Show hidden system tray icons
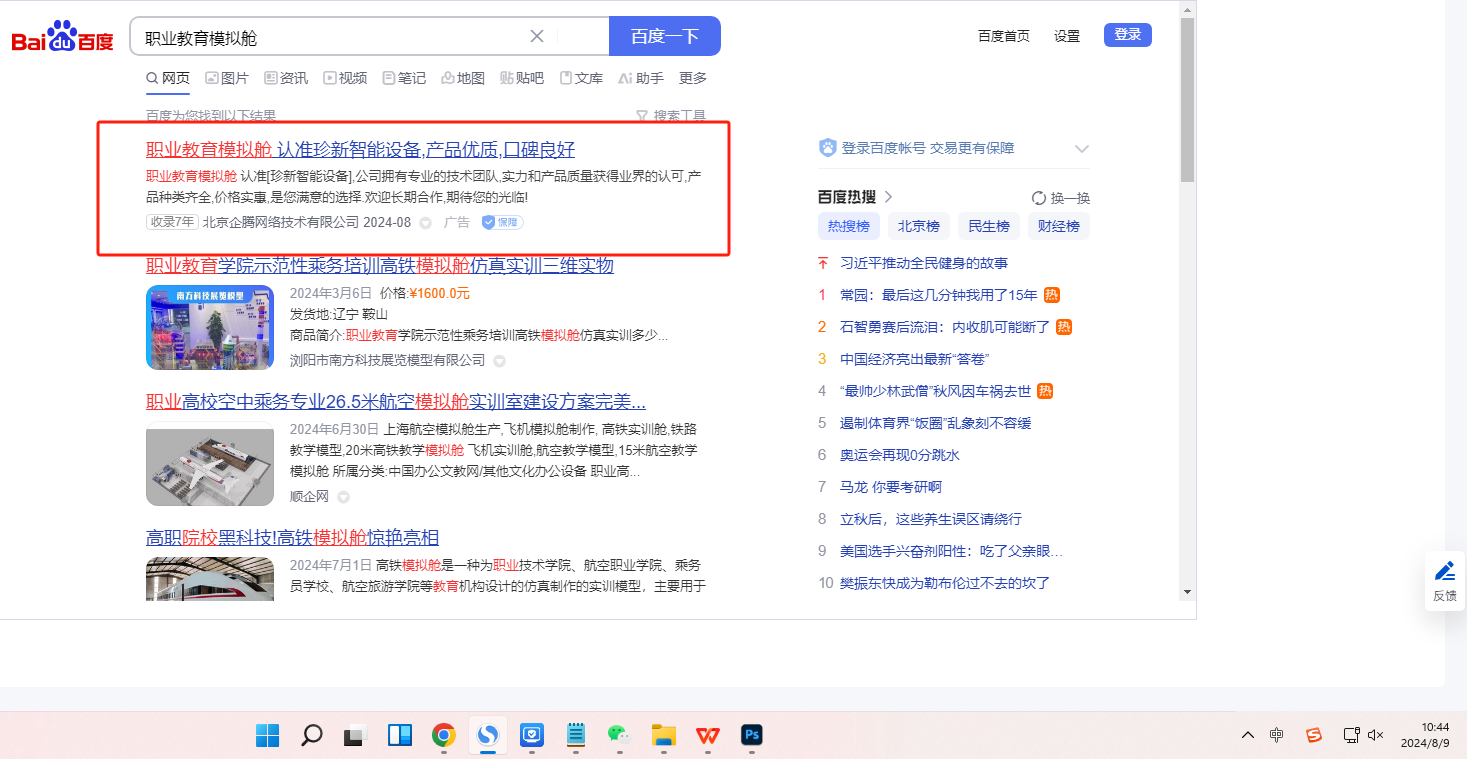Image resolution: width=1467 pixels, height=759 pixels. click(1247, 735)
